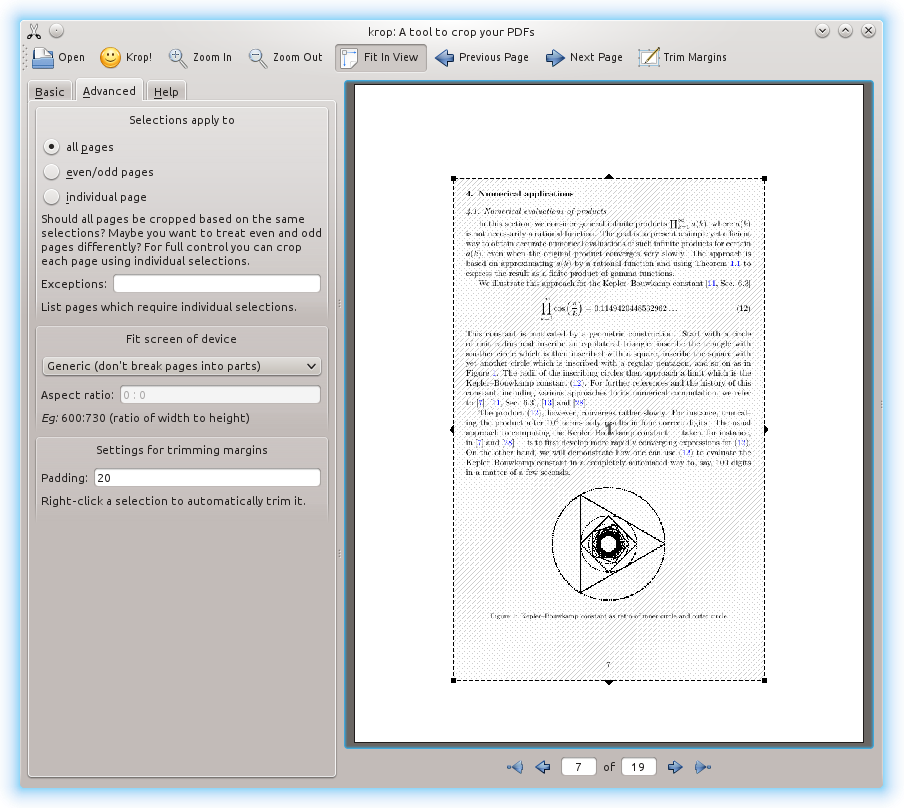Screen dimensions: 904x808
Task: Click Trim Margins tool
Action: click(683, 58)
